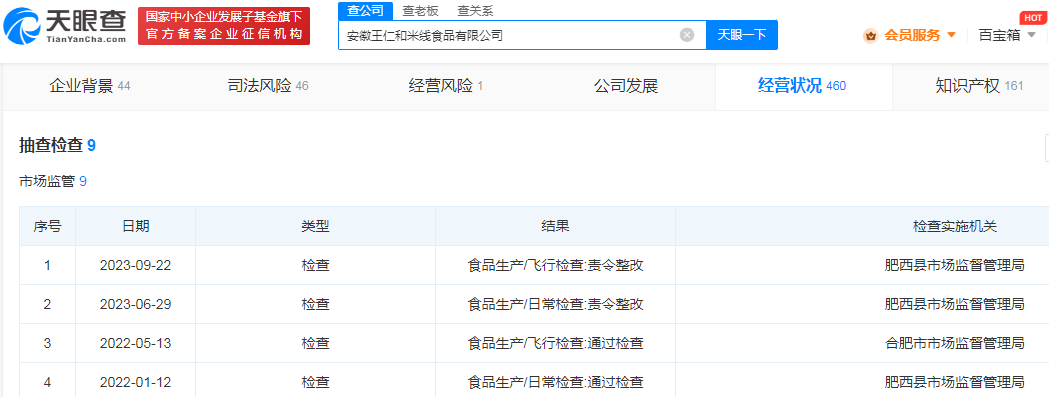Image resolution: width=1049 pixels, height=397 pixels.
Task: Click the 类型 column header
Action: (x=316, y=226)
